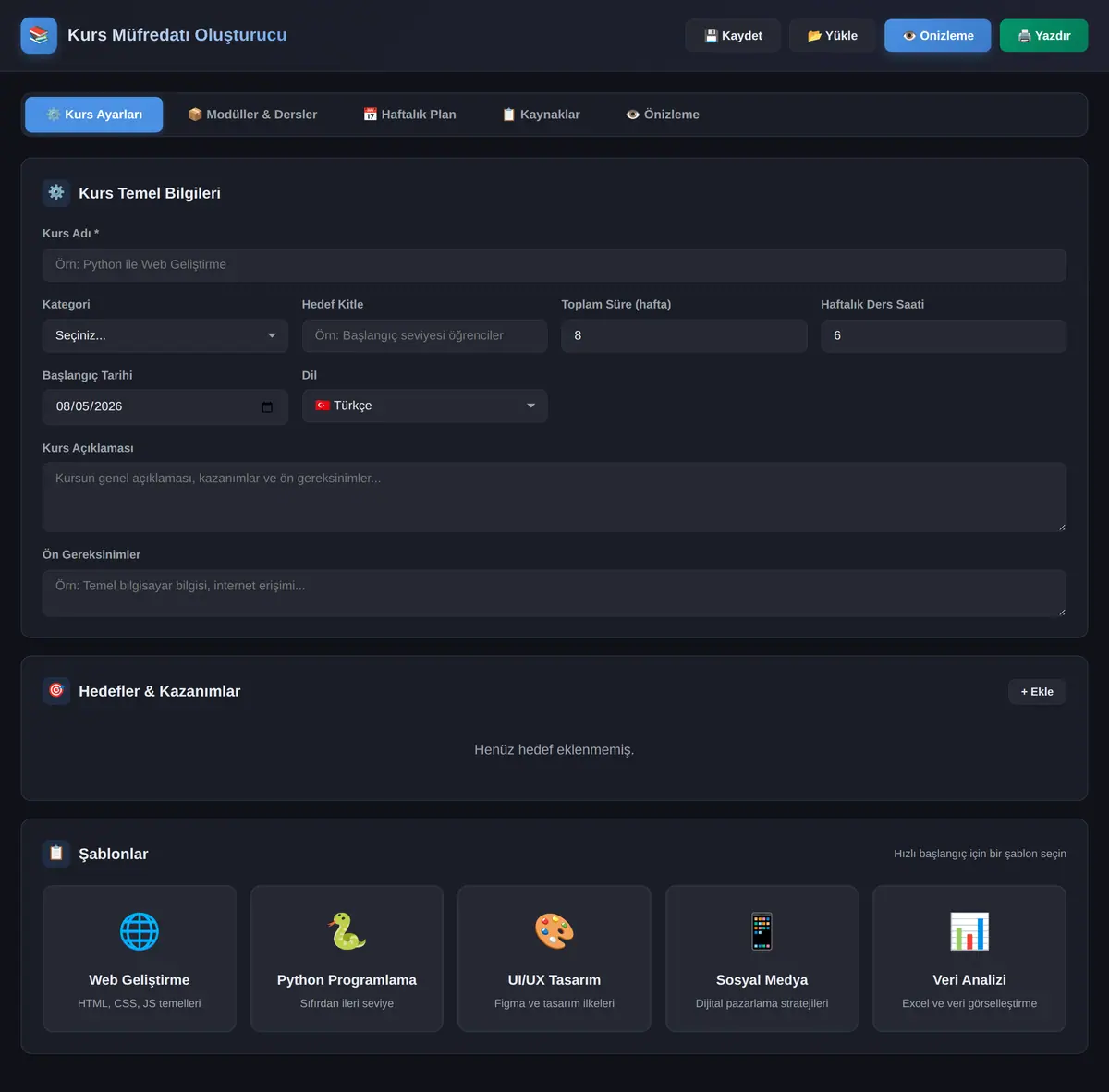Click the "Dijital pazarlama stratejileri" description
Viewport: 1109px width, 1092px height.
(x=762, y=1003)
